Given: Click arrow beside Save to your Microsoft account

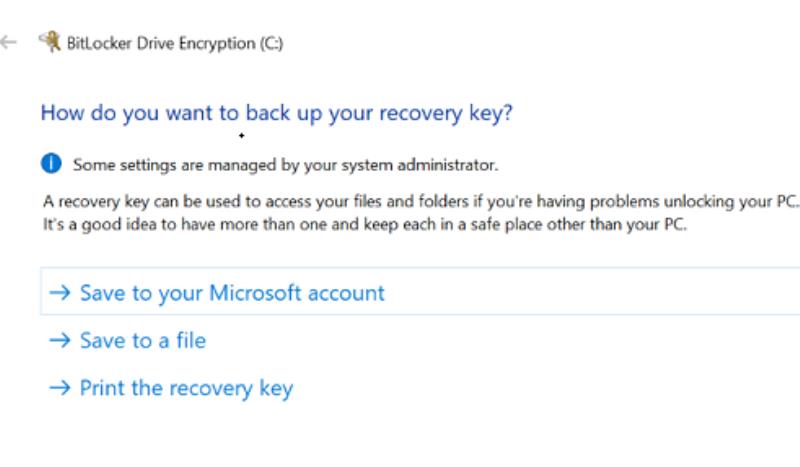Looking at the screenshot, I should 60,292.
